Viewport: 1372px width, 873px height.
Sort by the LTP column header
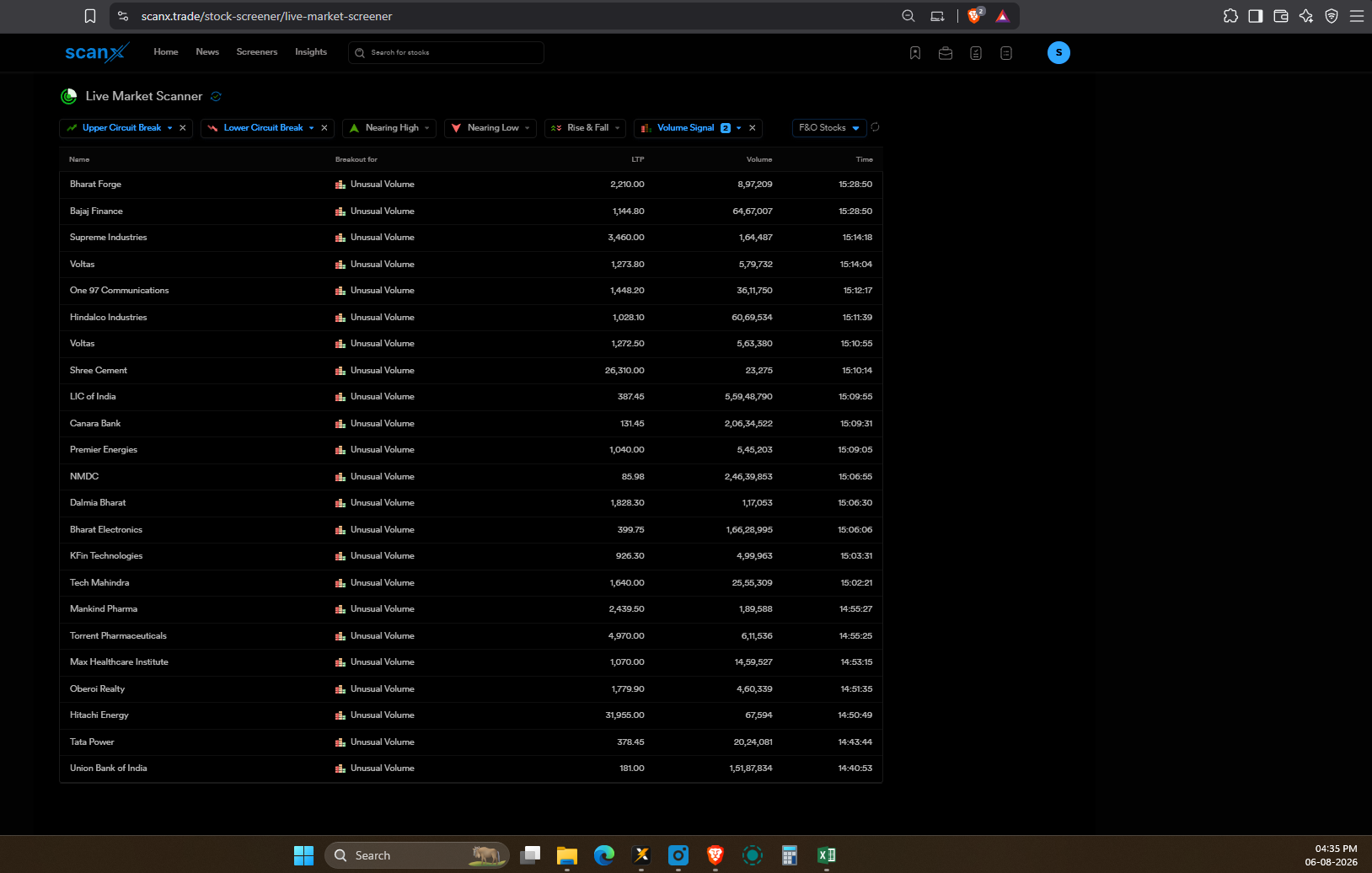pos(638,159)
